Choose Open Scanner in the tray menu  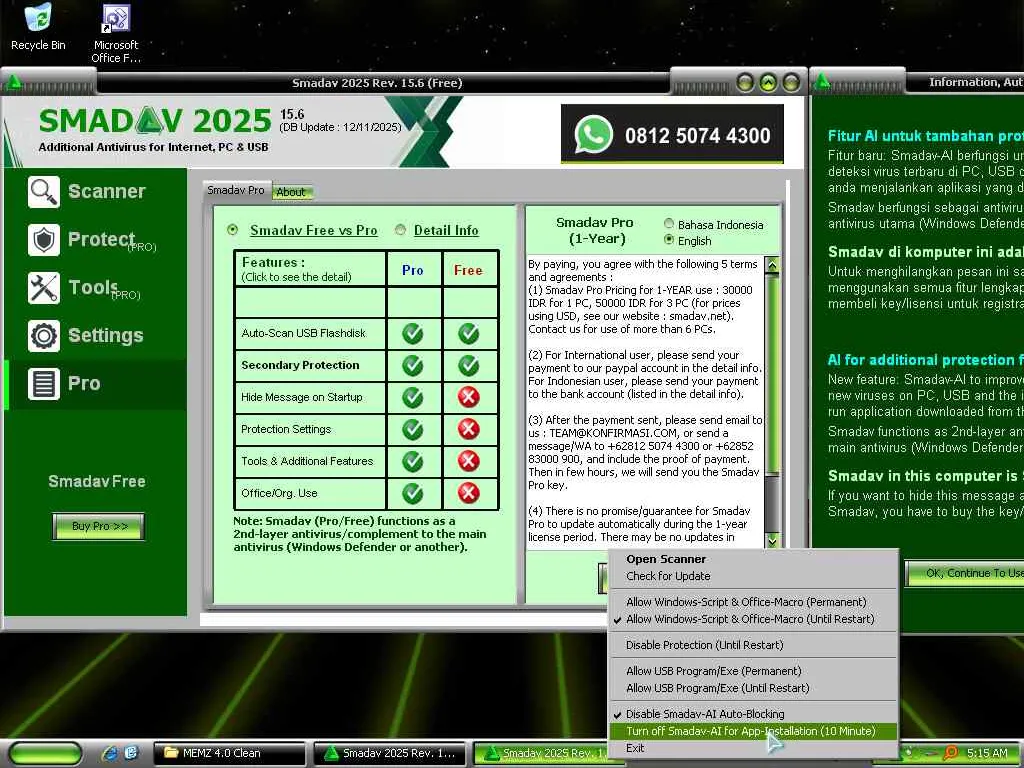752,559
